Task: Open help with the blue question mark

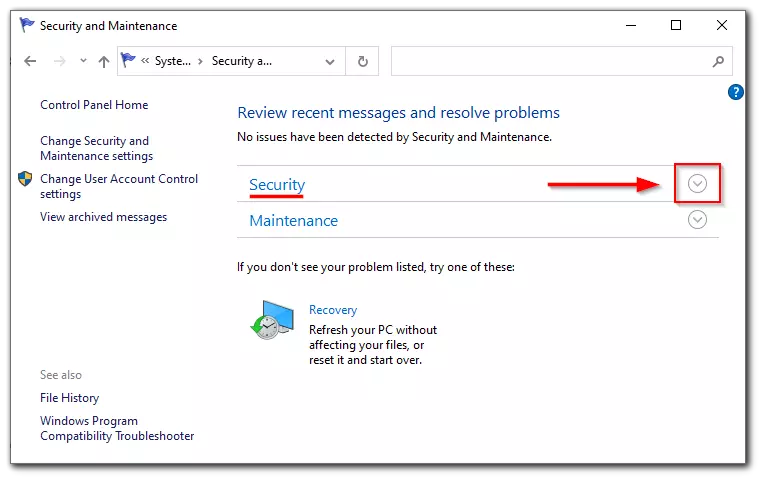Action: pyautogui.click(x=735, y=92)
